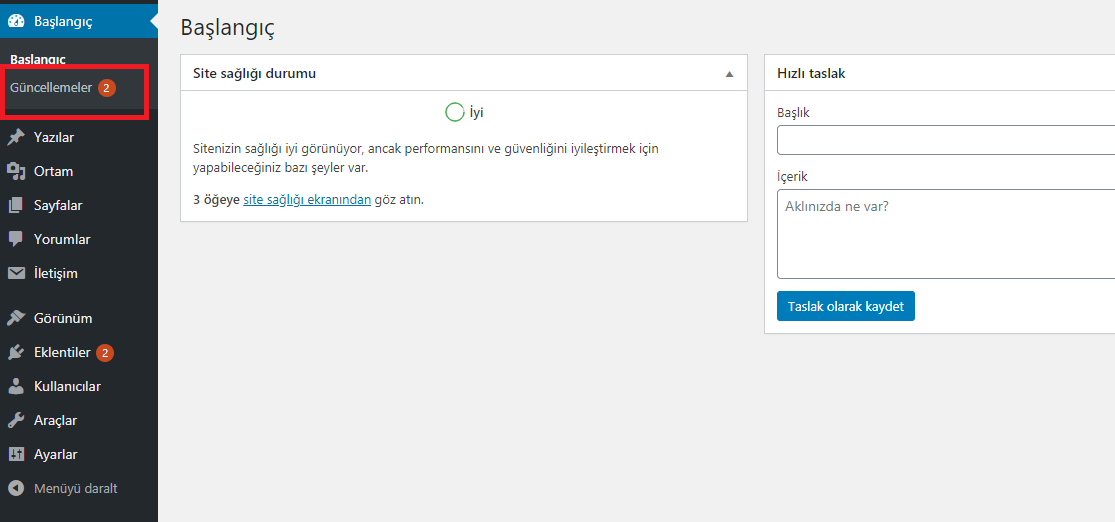1115x522 pixels.
Task: Click the Araçlar wrench icon
Action: tap(16, 420)
